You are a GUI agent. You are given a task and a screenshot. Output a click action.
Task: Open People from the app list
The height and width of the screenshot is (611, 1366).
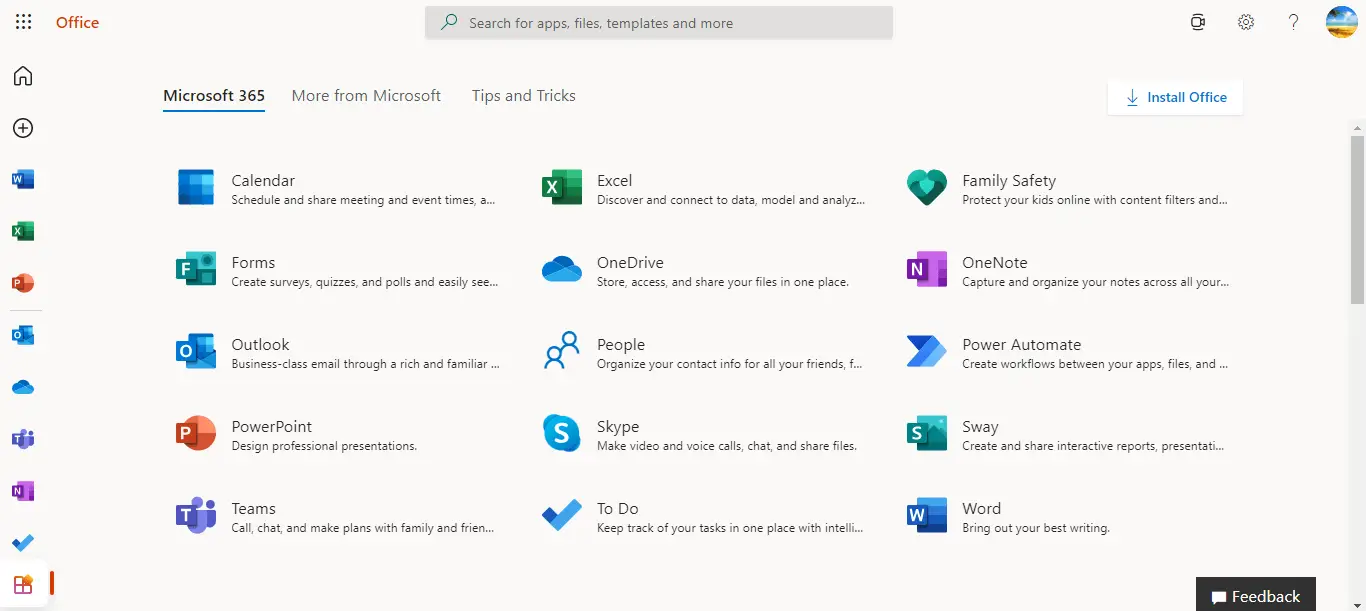pos(703,352)
